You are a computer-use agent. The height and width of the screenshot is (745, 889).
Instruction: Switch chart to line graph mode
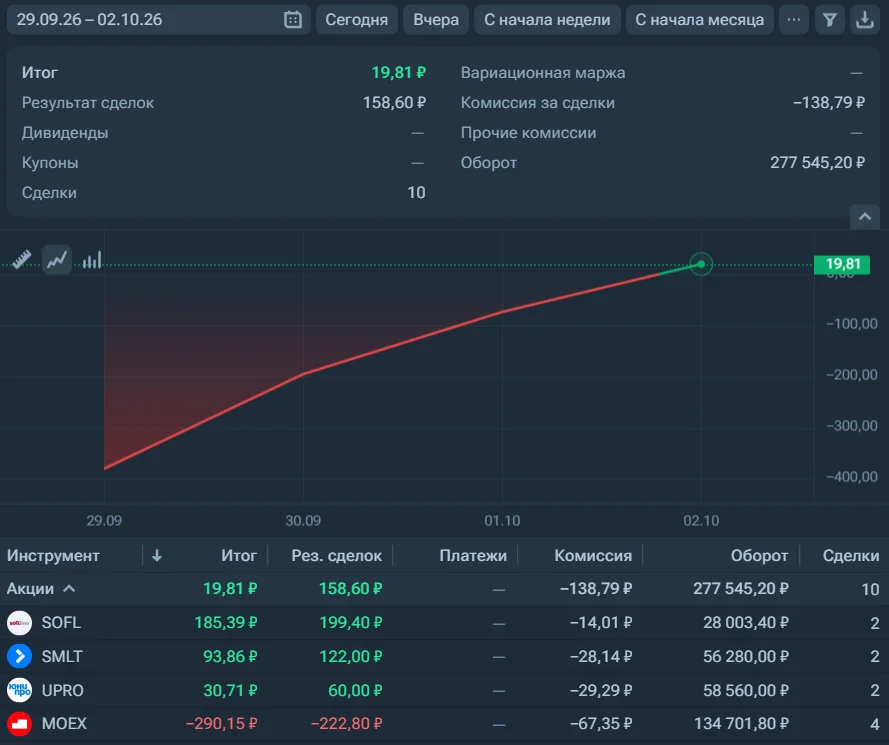(57, 260)
